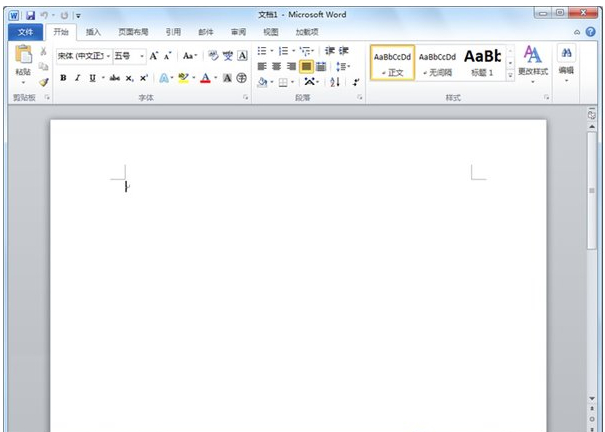Switch to the 审阅 (Review) tab

238,32
